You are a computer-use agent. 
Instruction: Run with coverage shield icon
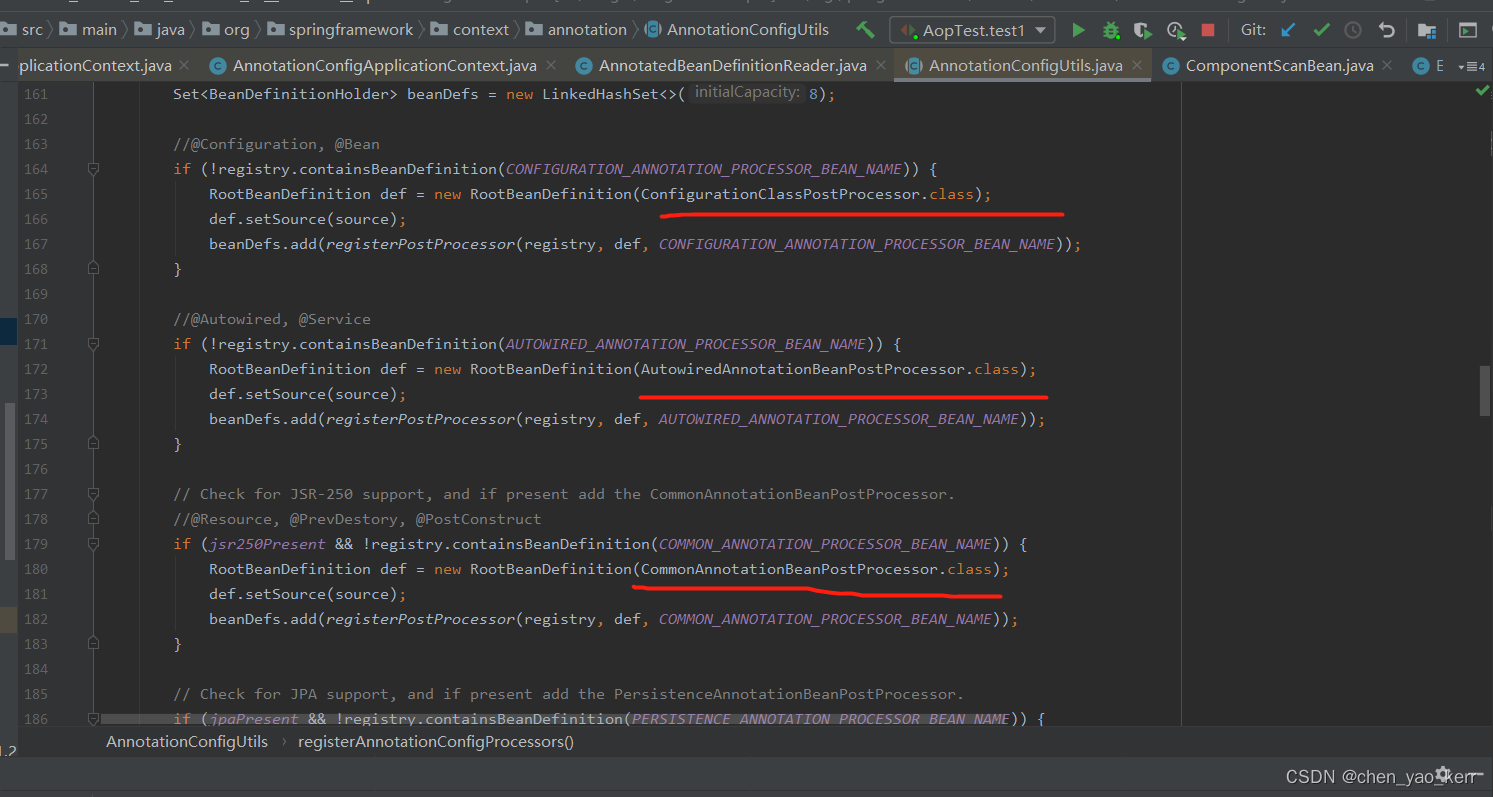click(1142, 30)
